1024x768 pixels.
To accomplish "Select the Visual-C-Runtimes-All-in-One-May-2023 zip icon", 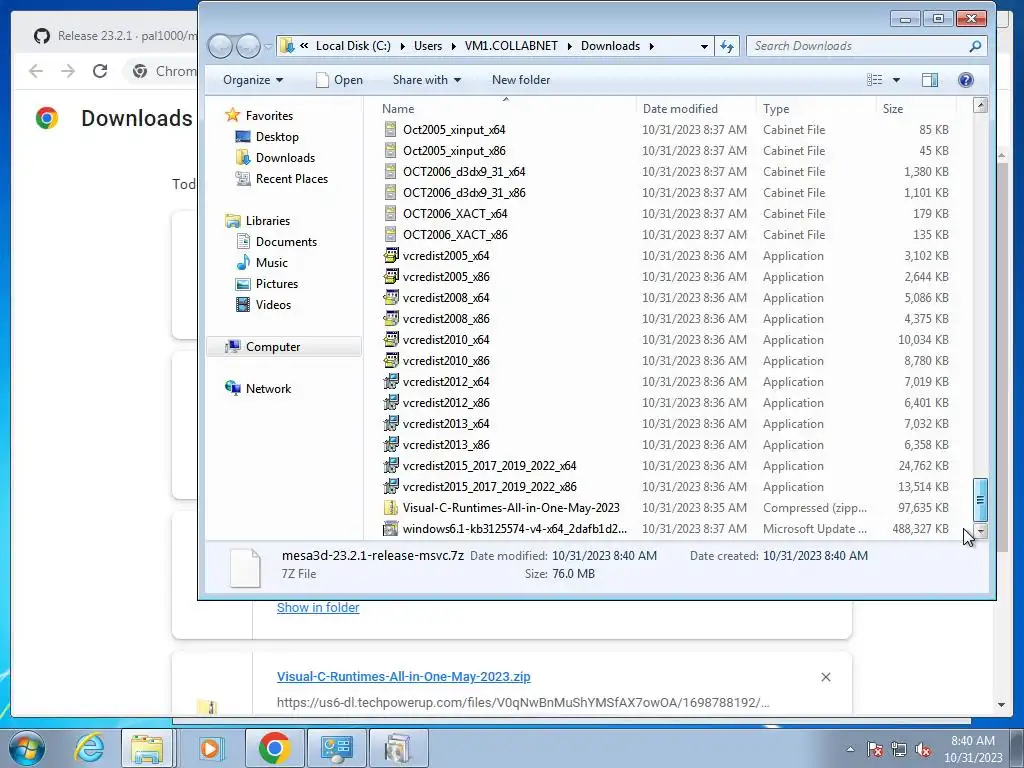I will coord(391,507).
